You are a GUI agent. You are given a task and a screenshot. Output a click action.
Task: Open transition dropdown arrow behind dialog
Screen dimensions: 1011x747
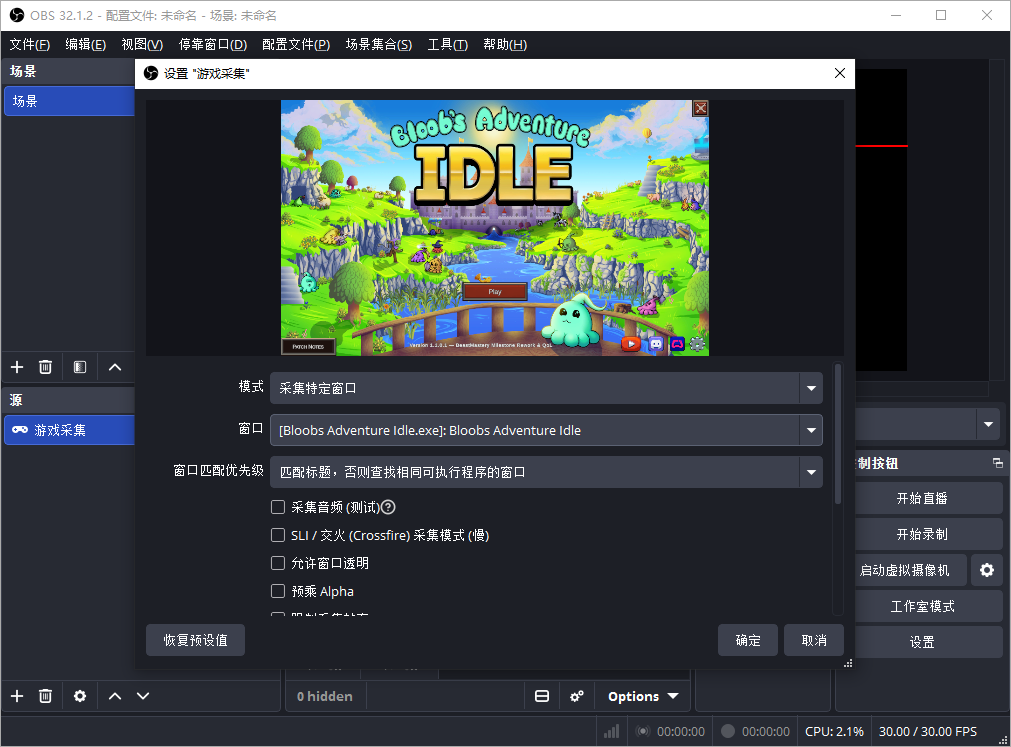click(x=988, y=424)
